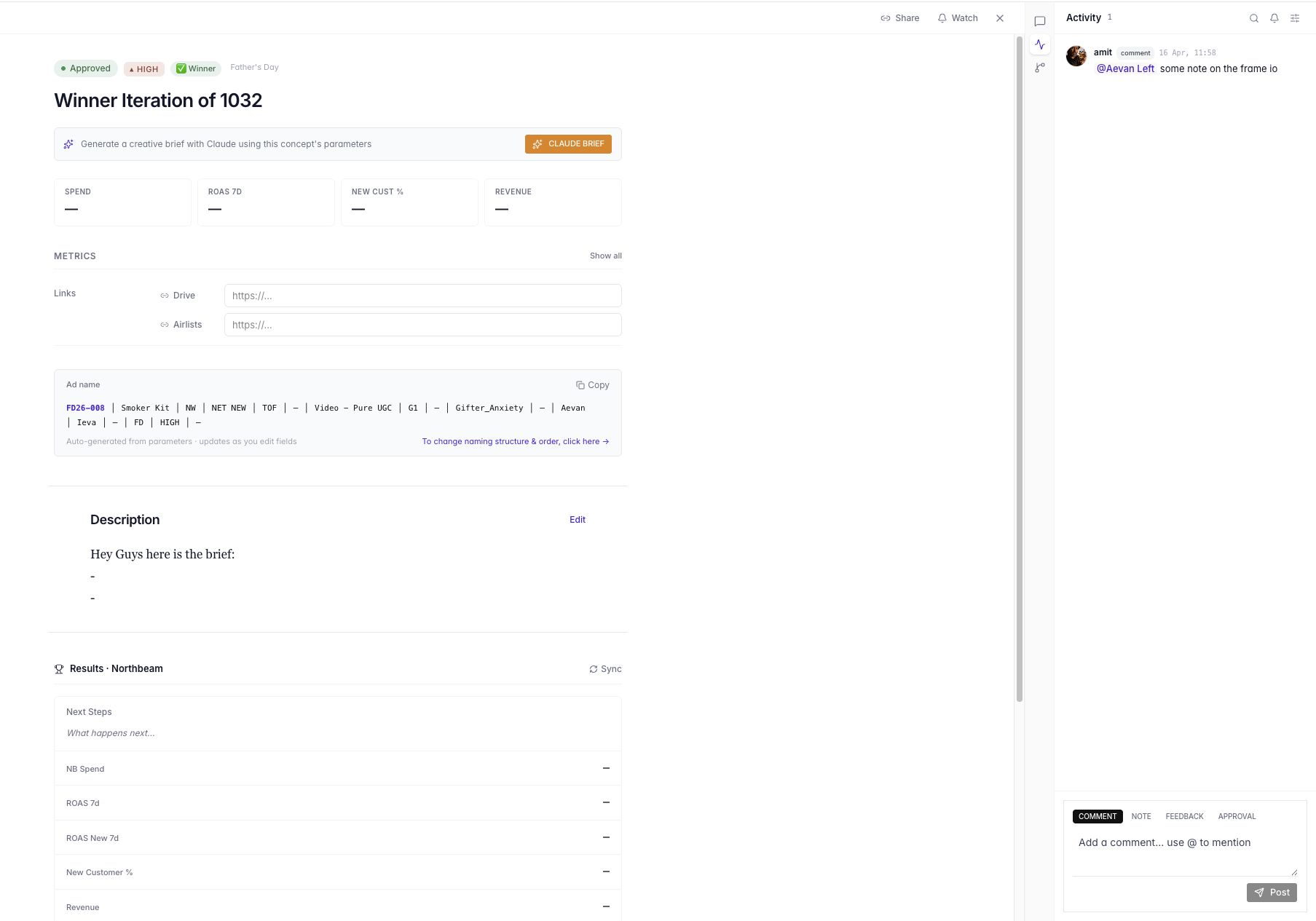Toggle Watch on this concept
1316x921 pixels.
click(x=958, y=18)
